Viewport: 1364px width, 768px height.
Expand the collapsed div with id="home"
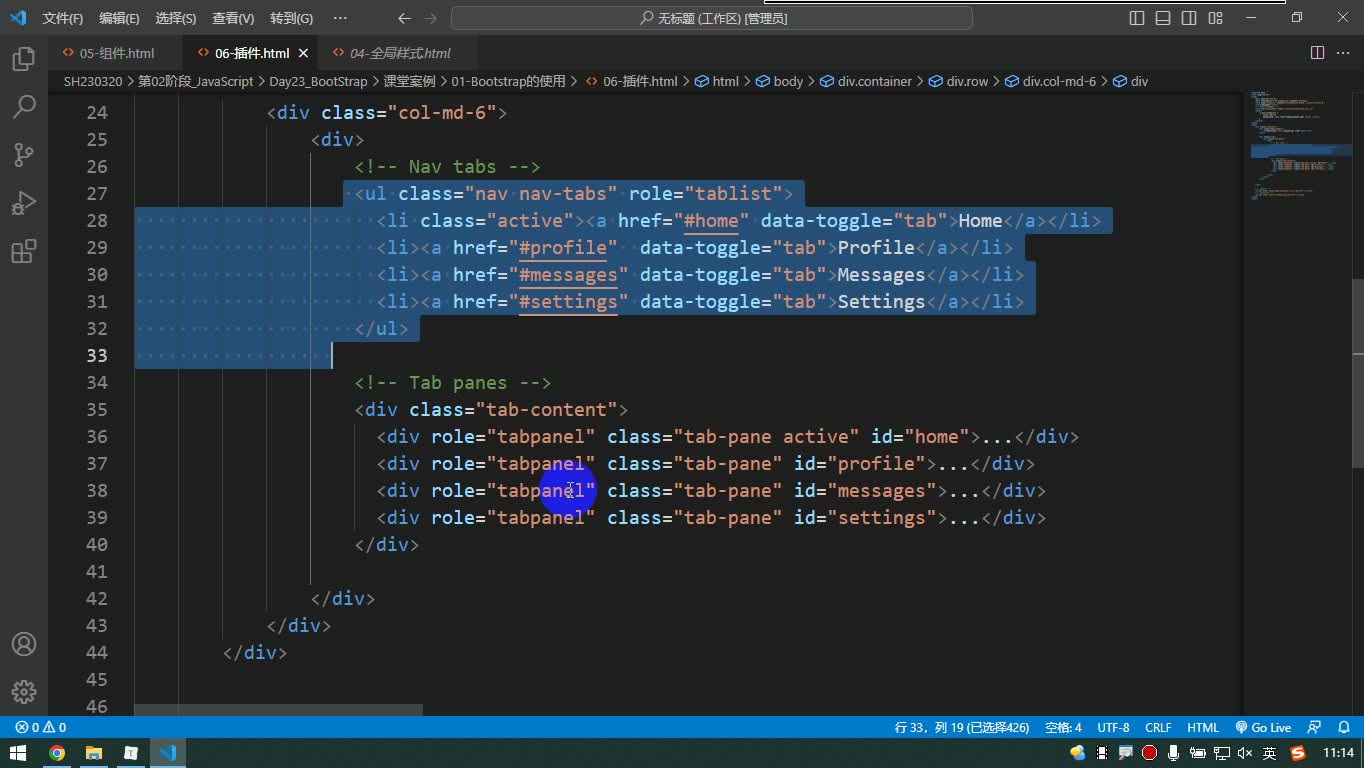[997, 437]
